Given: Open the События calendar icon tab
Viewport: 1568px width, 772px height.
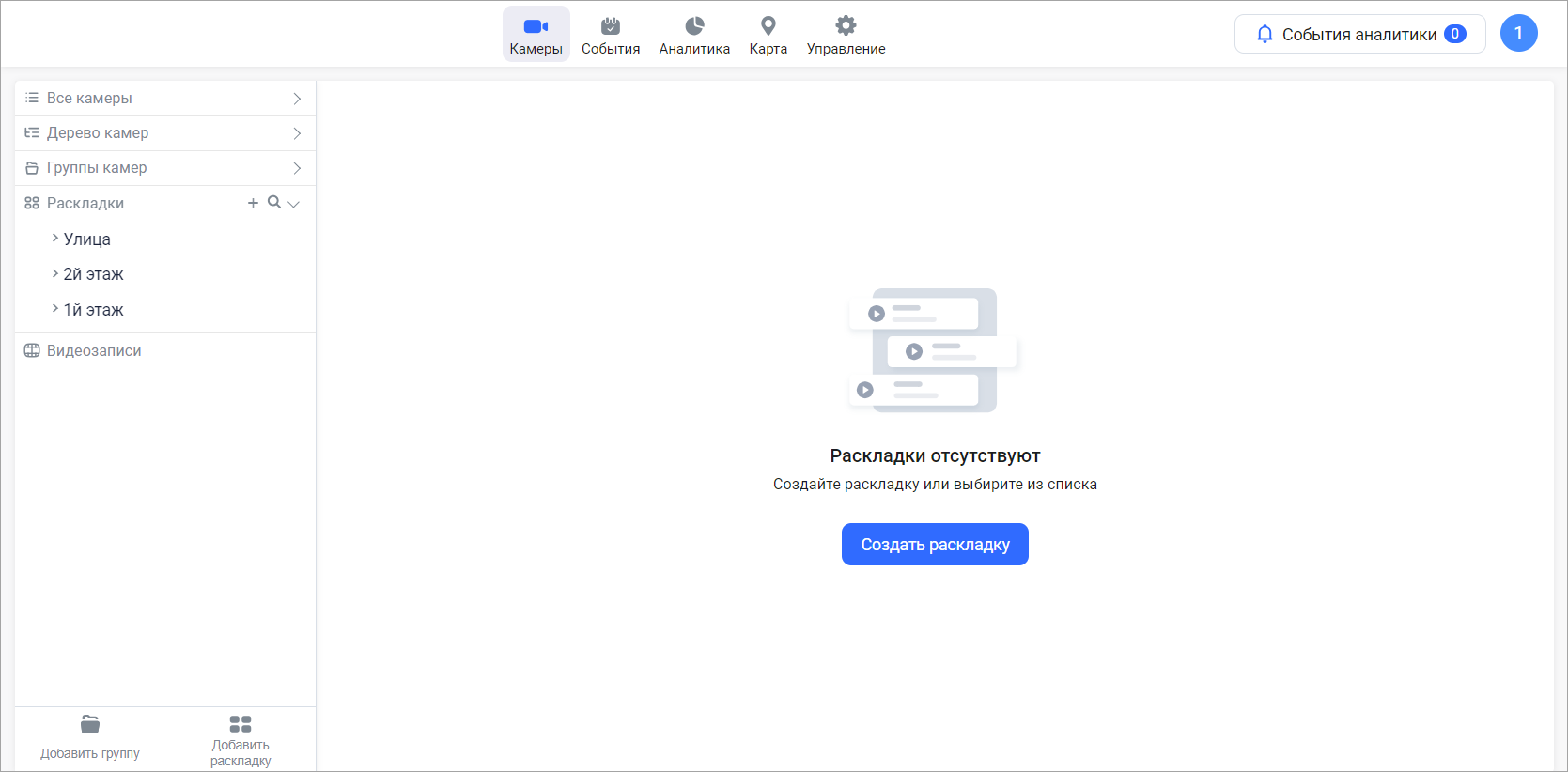Looking at the screenshot, I should tap(610, 35).
